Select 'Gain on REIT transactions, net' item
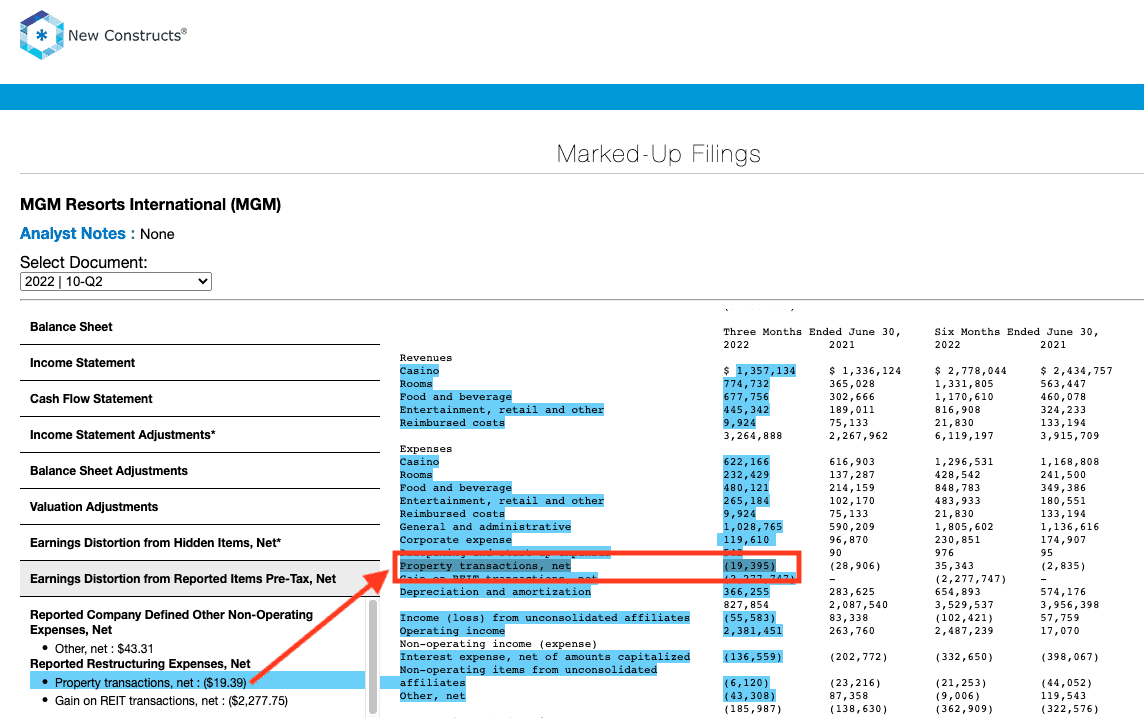 (171, 700)
